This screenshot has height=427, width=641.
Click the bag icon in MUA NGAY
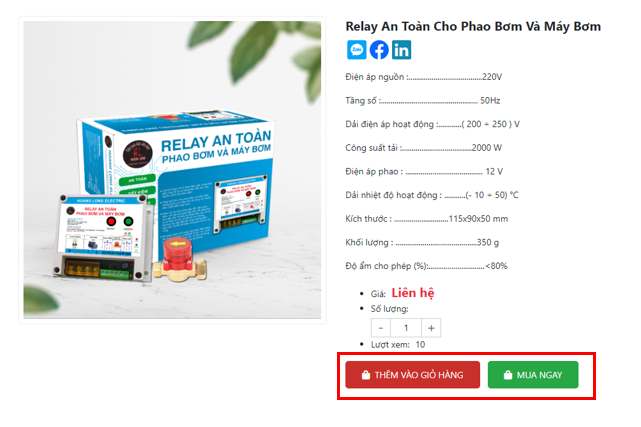pos(508,375)
